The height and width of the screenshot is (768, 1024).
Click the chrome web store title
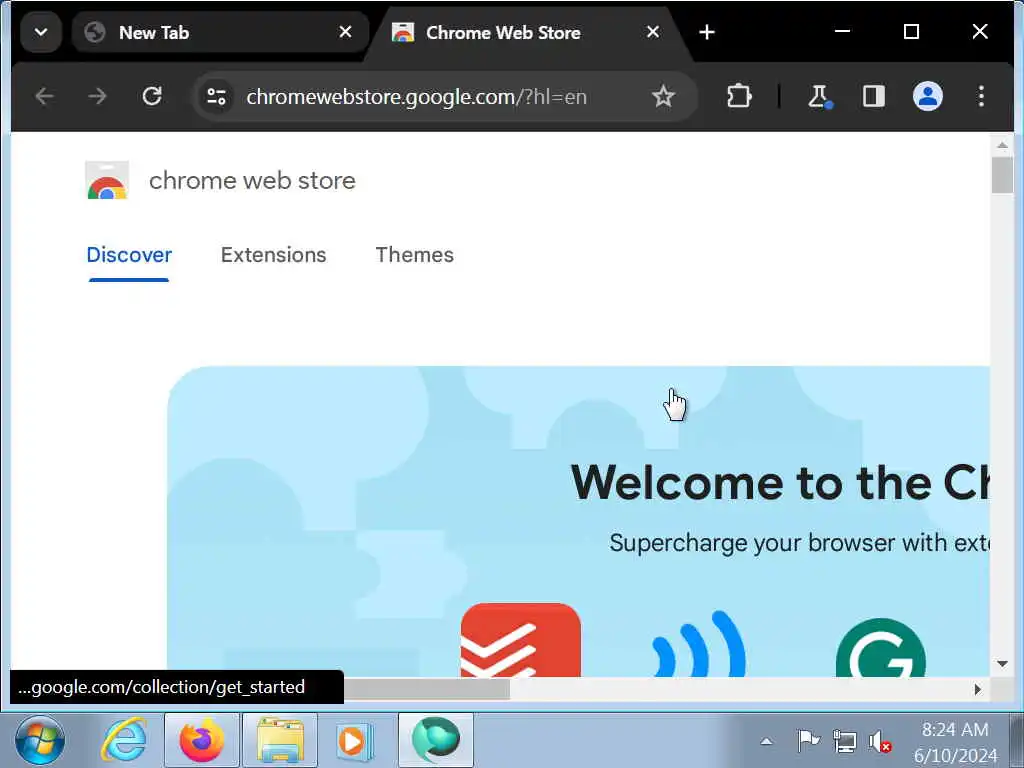(252, 180)
